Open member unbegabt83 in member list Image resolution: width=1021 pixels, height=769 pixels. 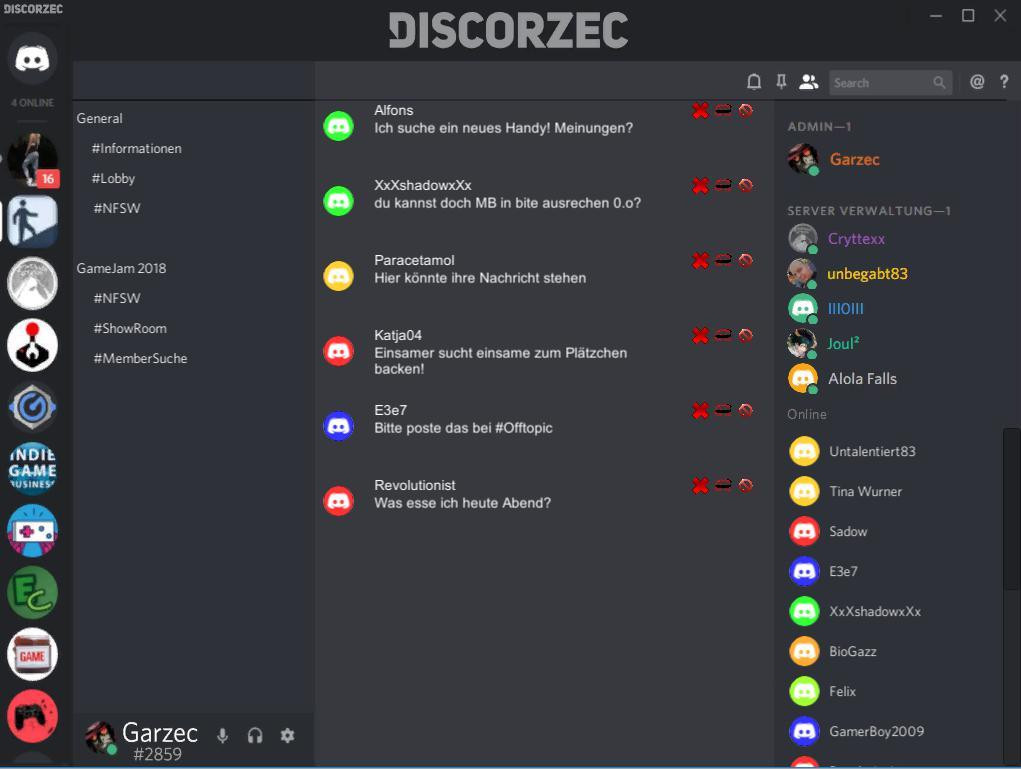[848, 274]
